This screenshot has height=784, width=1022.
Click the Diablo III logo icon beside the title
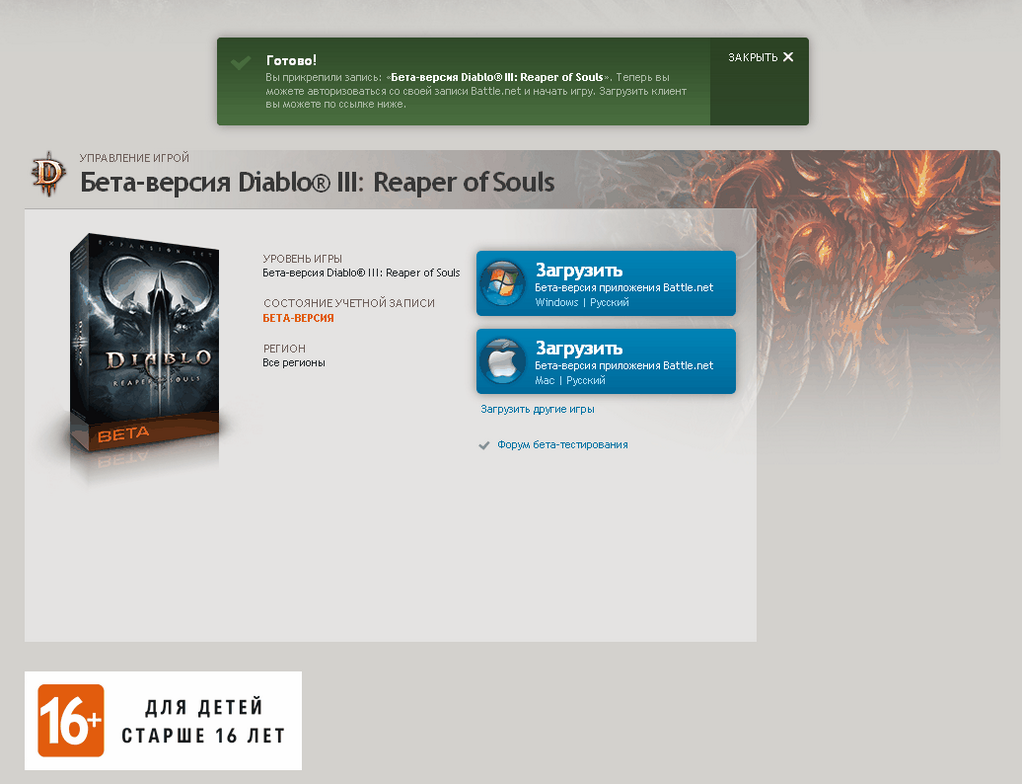point(48,174)
